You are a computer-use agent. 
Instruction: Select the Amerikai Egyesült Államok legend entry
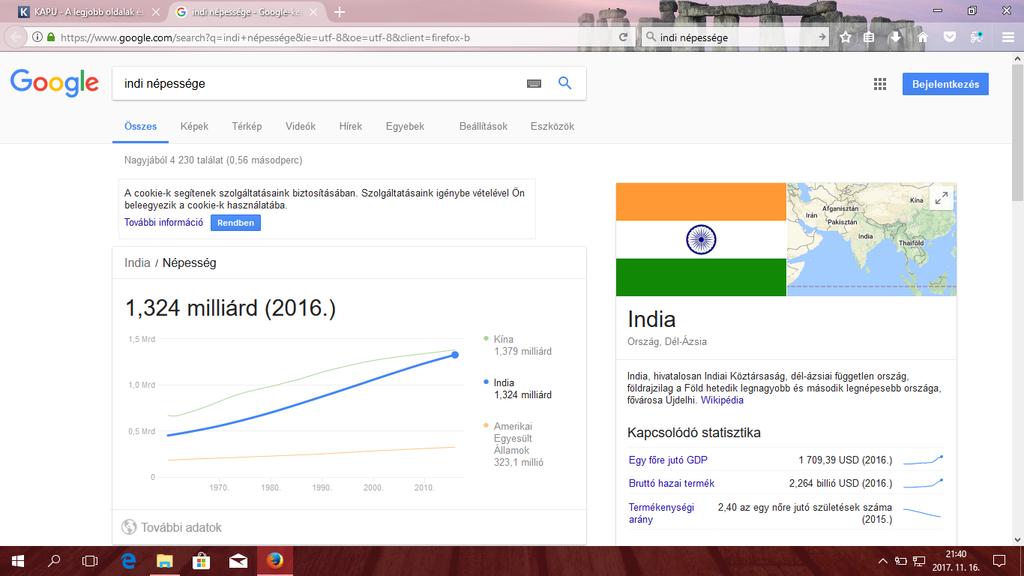515,444
